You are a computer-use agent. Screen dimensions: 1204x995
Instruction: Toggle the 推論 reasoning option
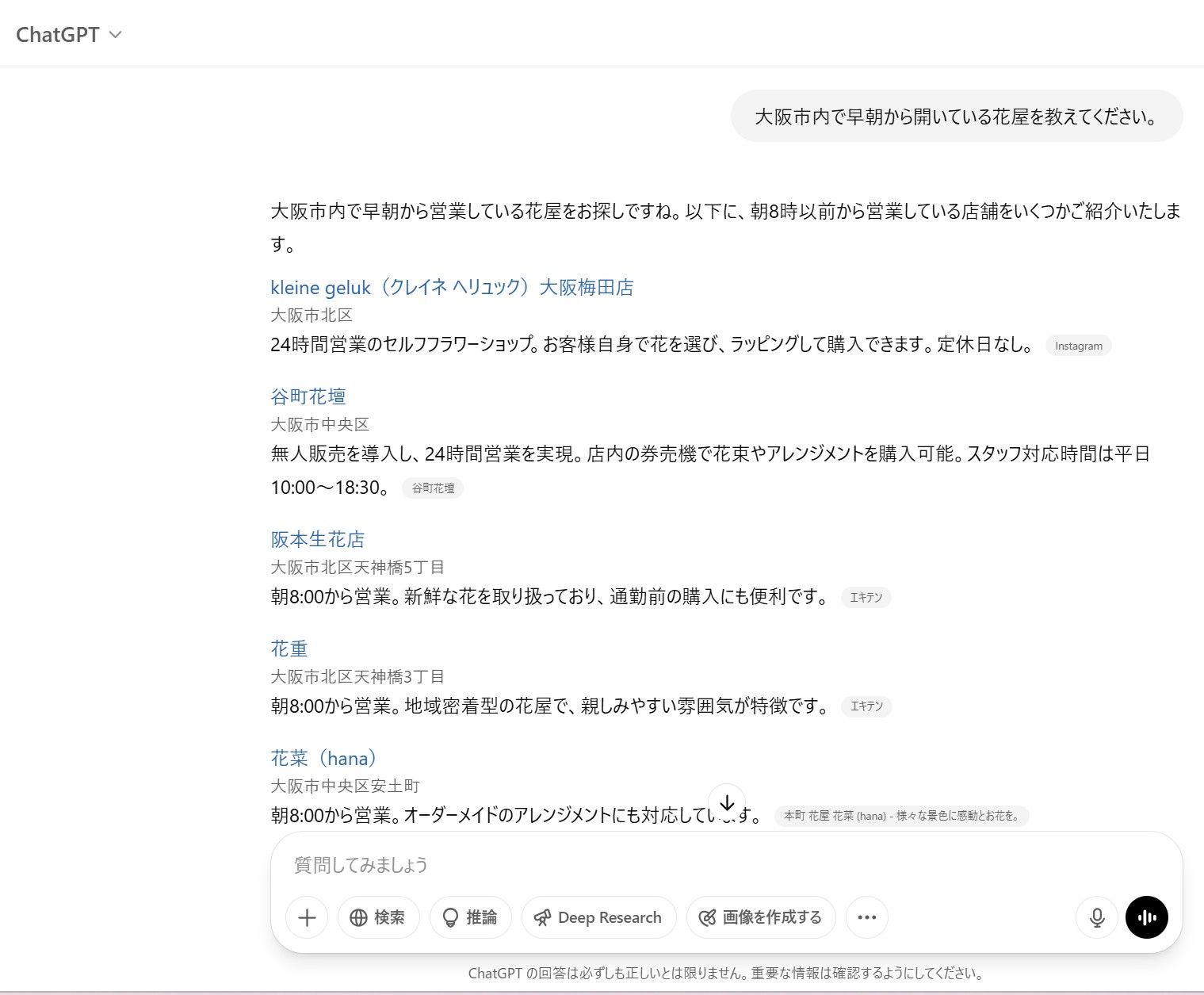tap(470, 917)
